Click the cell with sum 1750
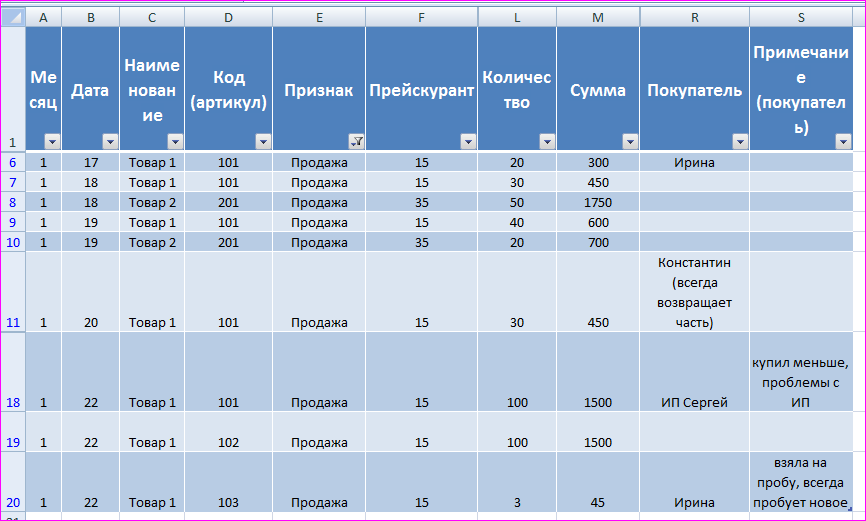The image size is (866, 521). 598,202
